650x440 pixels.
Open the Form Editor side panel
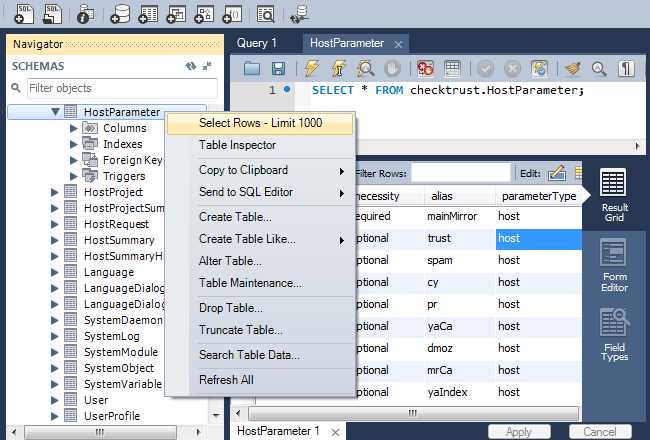tap(614, 266)
